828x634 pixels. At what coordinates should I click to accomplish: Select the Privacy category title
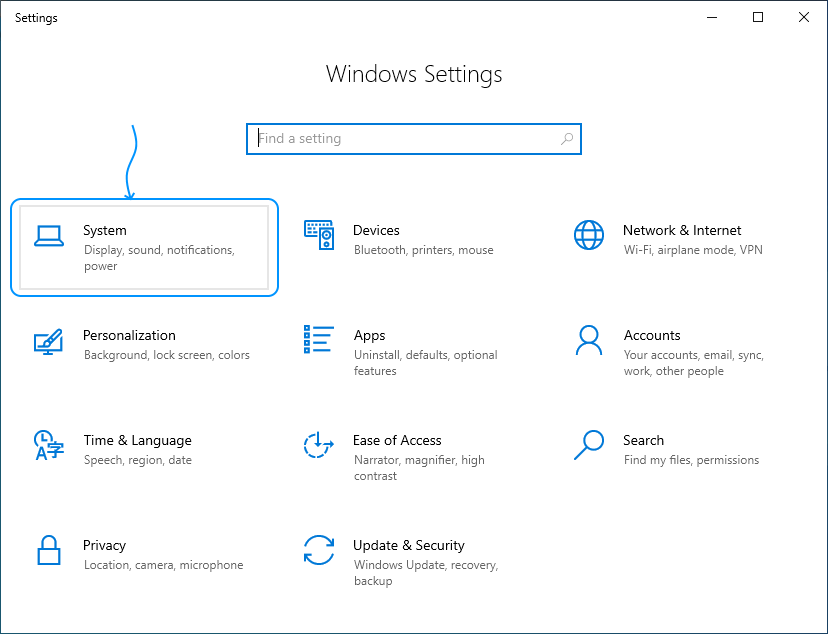(x=104, y=546)
